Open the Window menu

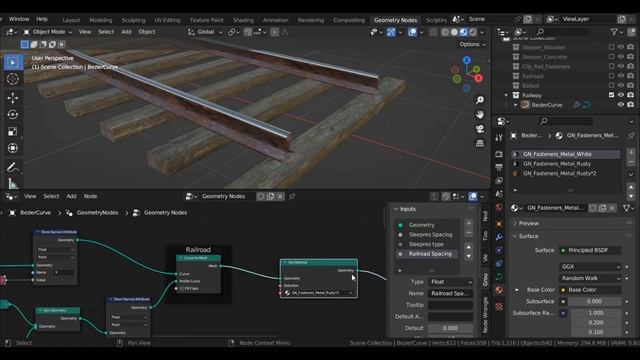coord(19,19)
